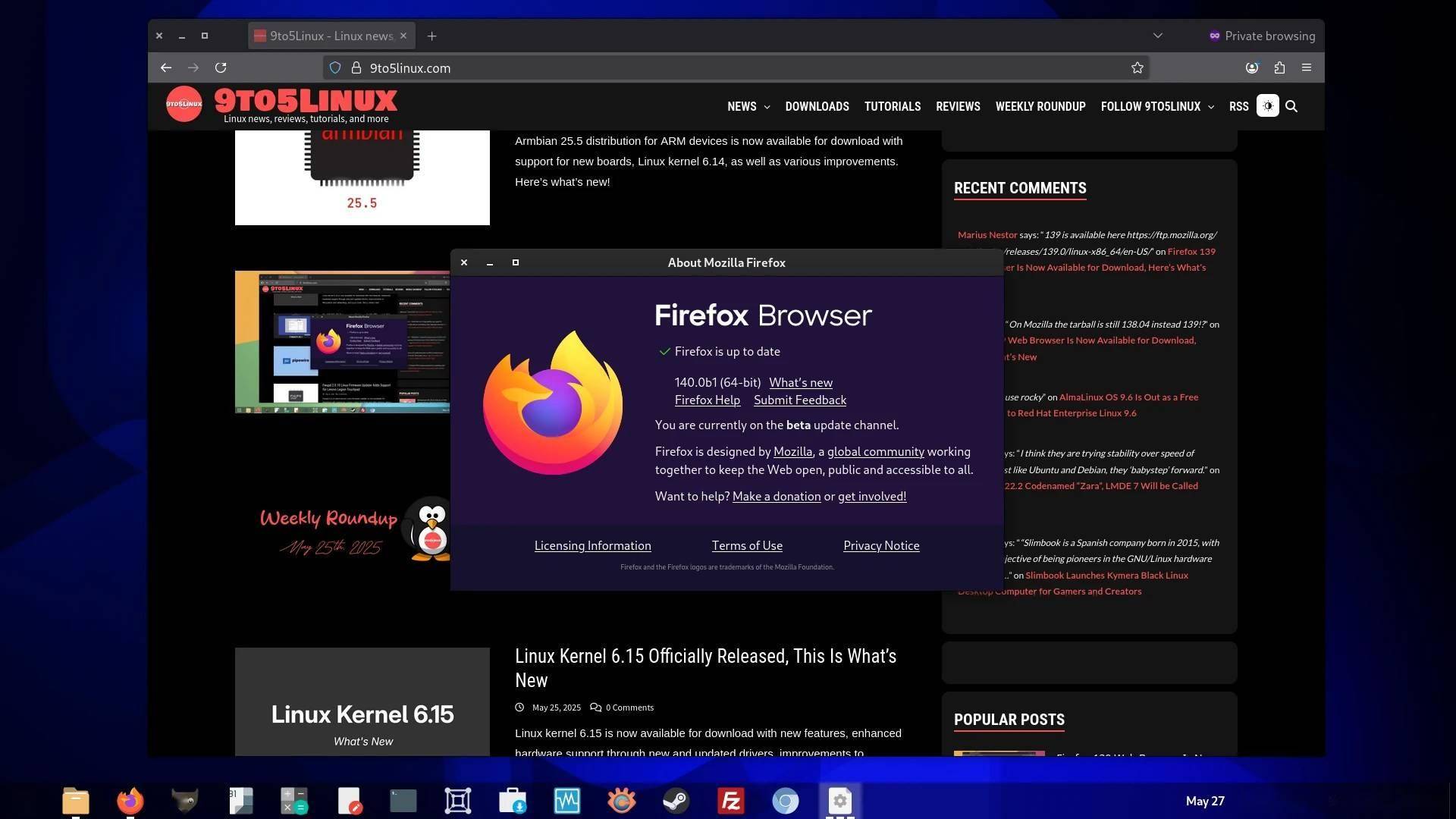
Task: Toggle the site's light/dark mode button
Action: tap(1267, 106)
